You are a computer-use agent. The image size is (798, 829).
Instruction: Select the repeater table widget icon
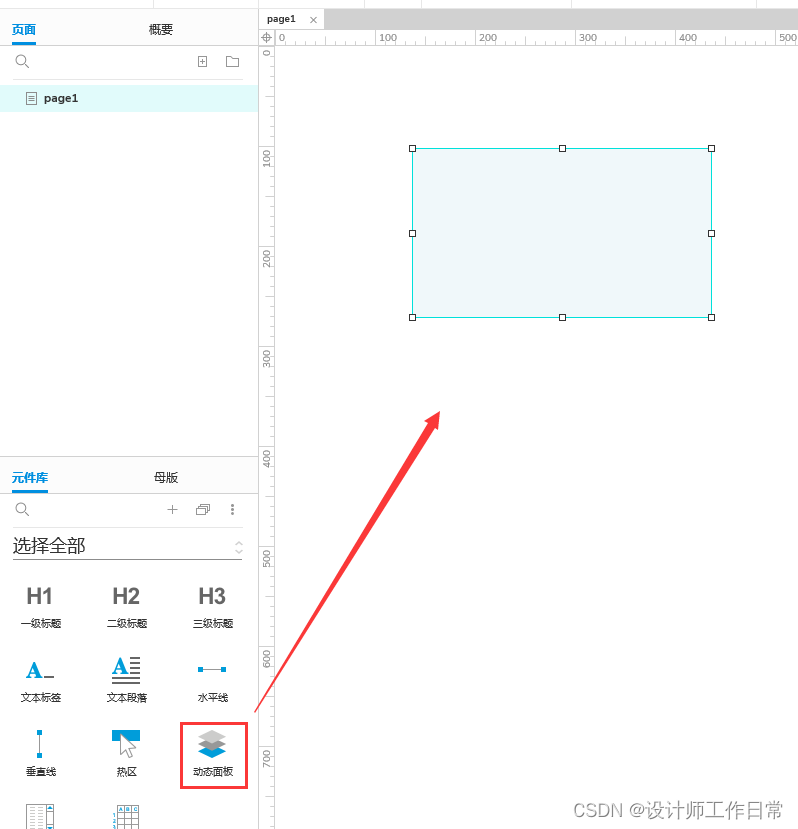(126, 817)
